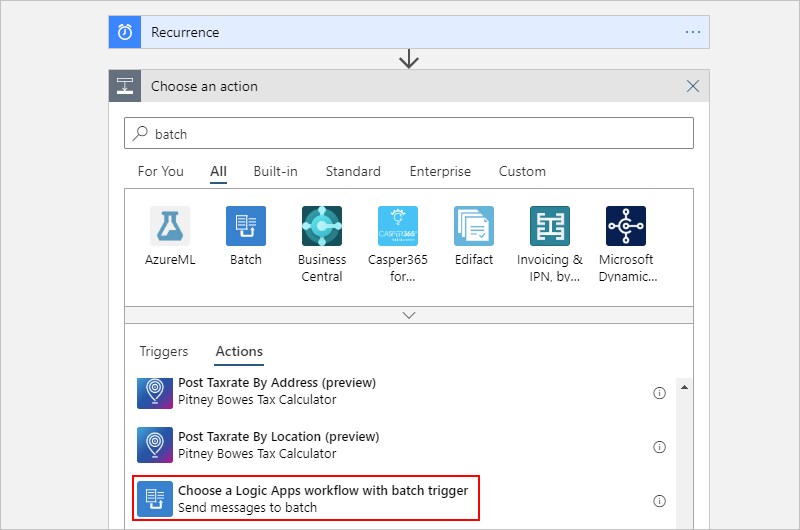Open the Microsoft Dynamics connector
The width and height of the screenshot is (800, 530).
pos(626,226)
